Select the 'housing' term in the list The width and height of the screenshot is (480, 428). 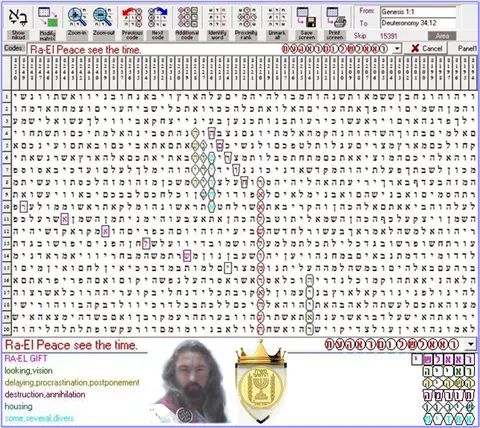pyautogui.click(x=19, y=406)
